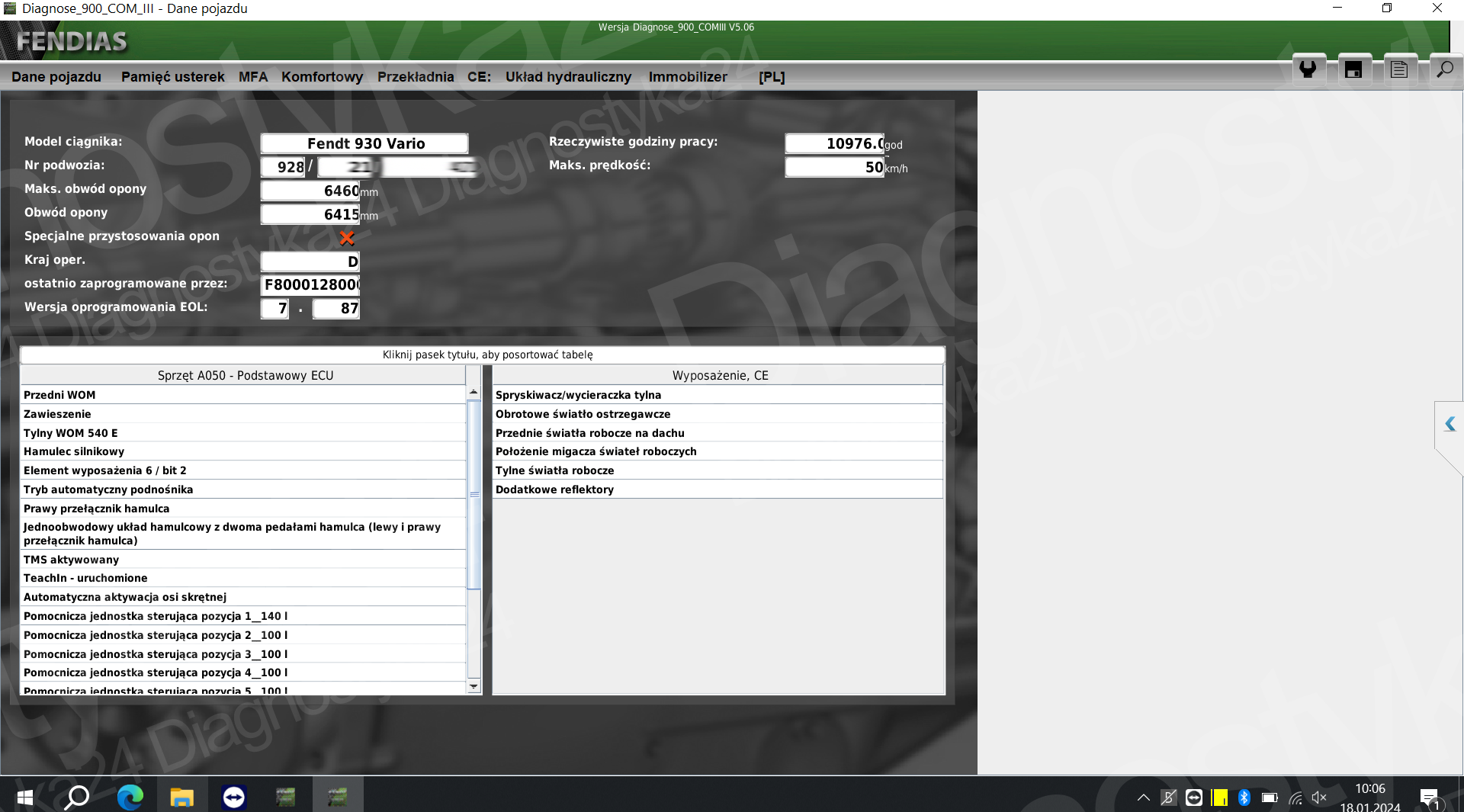Image resolution: width=1464 pixels, height=812 pixels.
Task: Open the Pamięć usterek menu
Action: pyautogui.click(x=172, y=77)
